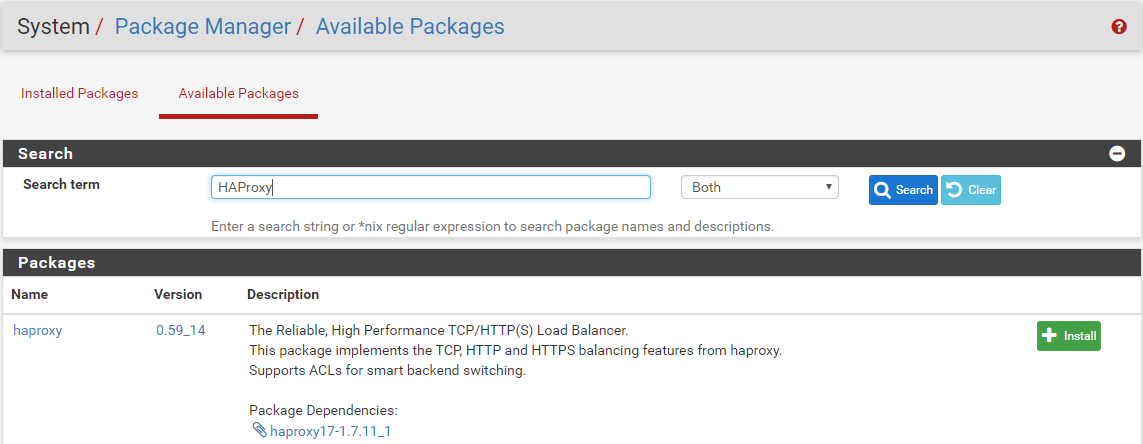Go to Package Manager in the breadcrumb
The image size is (1143, 444).
click(202, 26)
